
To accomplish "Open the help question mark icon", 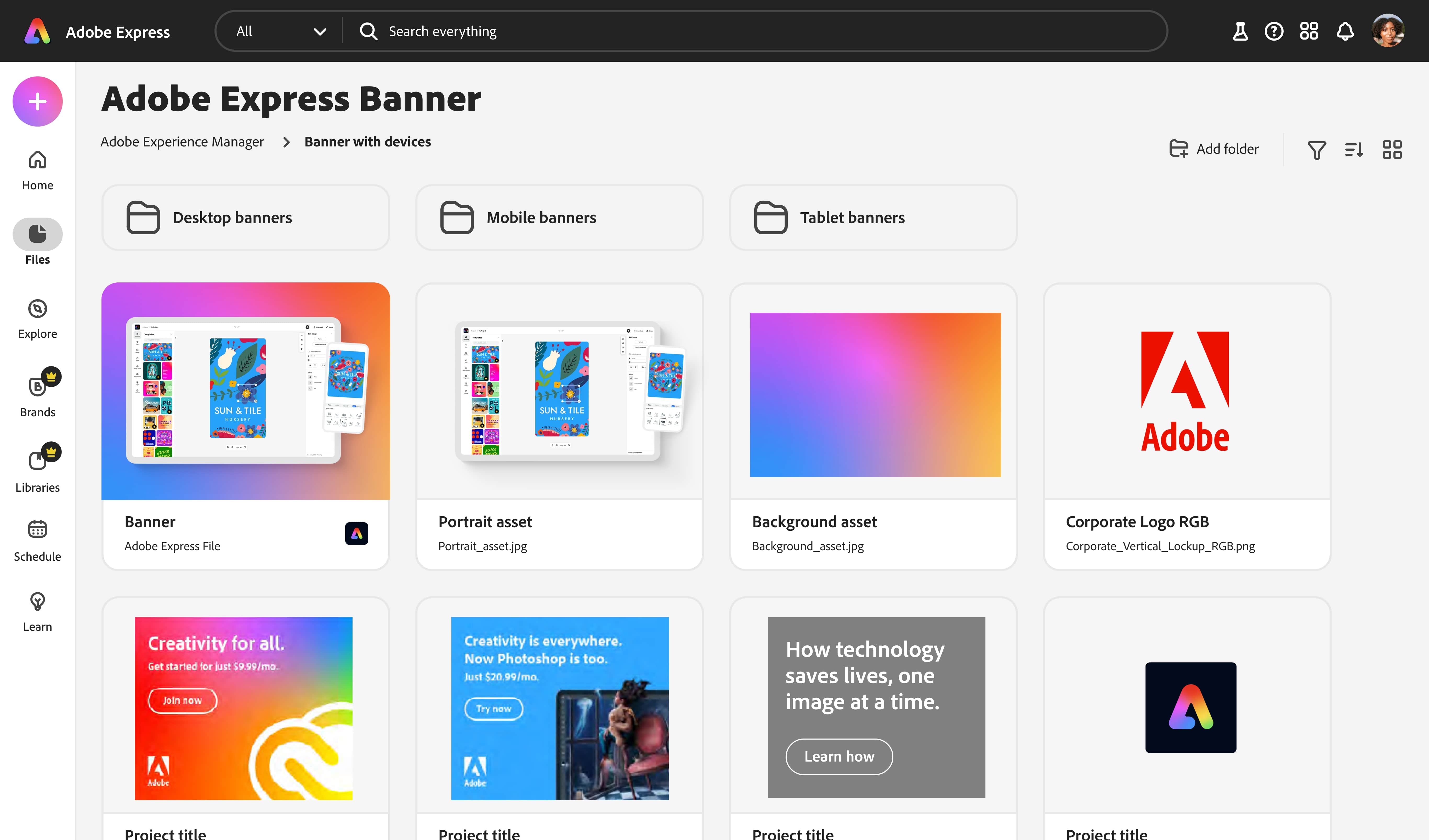I will 1274,31.
